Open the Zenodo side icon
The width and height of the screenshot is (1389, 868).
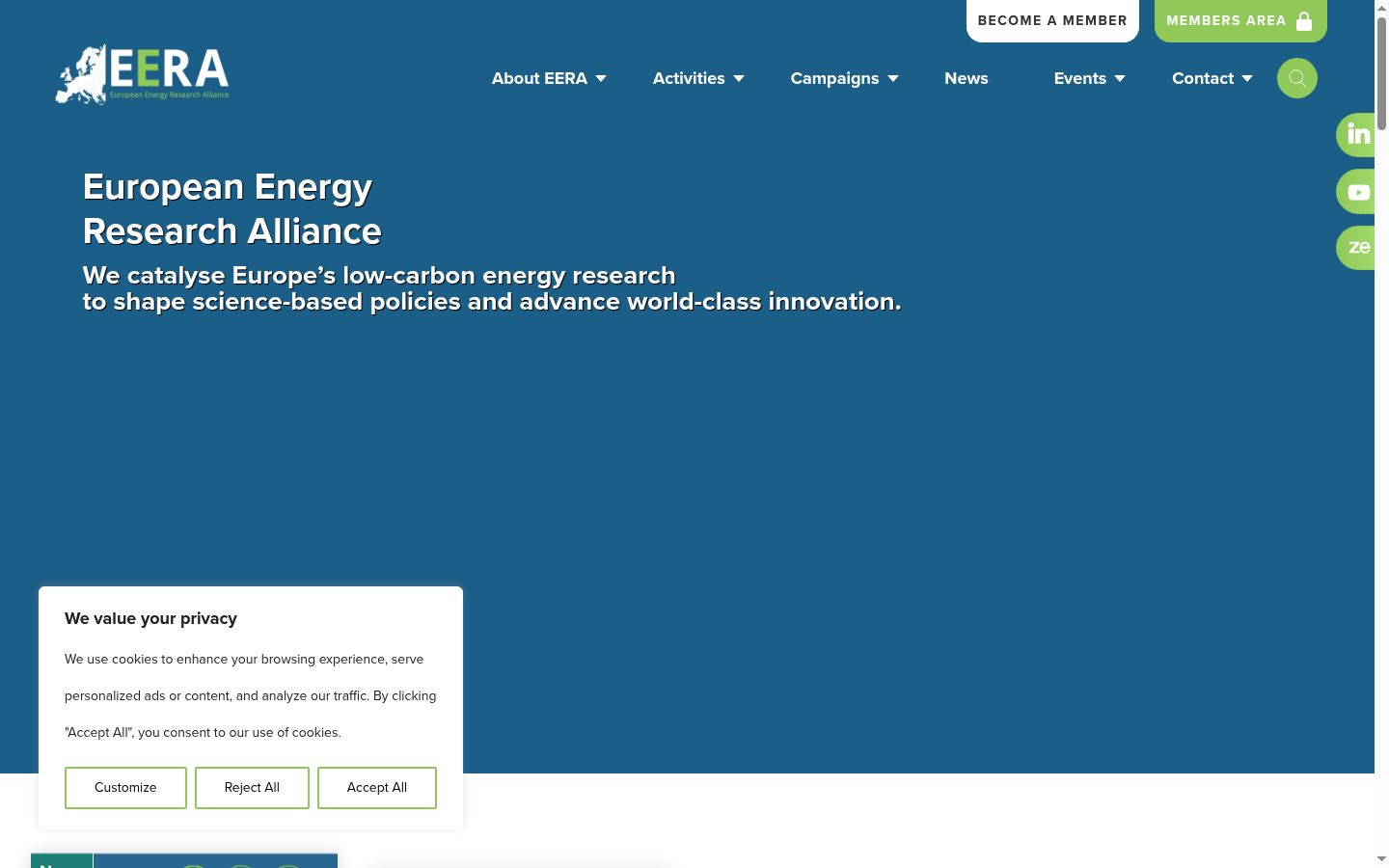1356,248
